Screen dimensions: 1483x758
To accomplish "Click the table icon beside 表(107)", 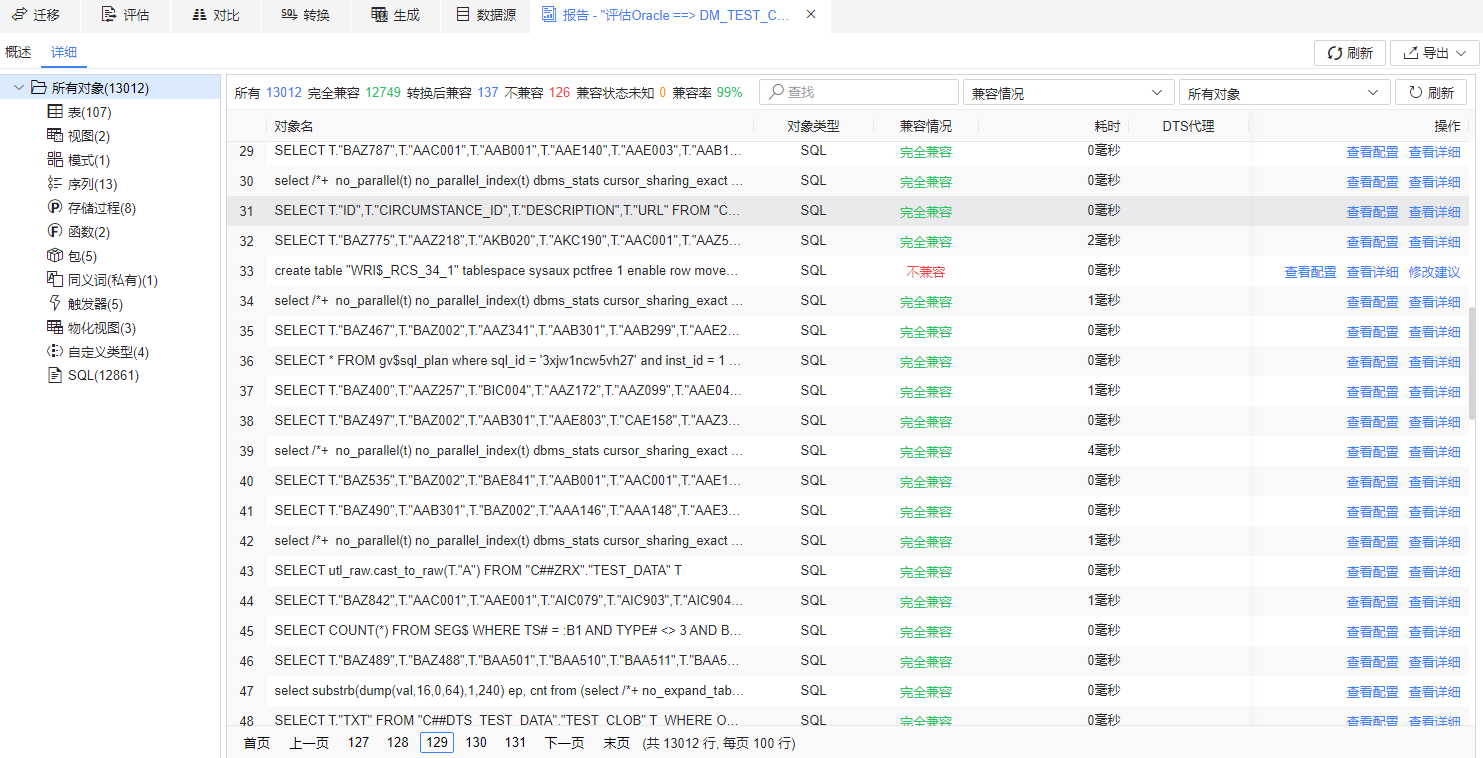I will pyautogui.click(x=55, y=112).
